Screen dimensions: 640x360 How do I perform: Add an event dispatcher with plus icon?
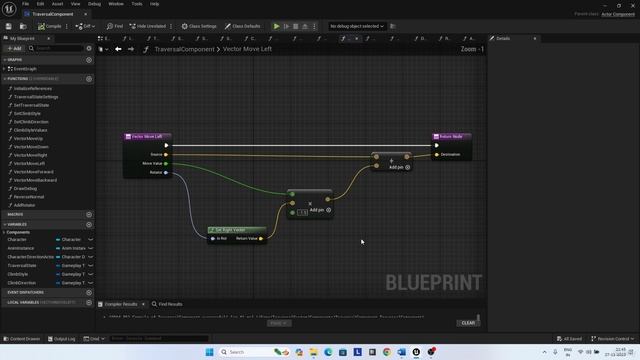pyautogui.click(x=89, y=293)
